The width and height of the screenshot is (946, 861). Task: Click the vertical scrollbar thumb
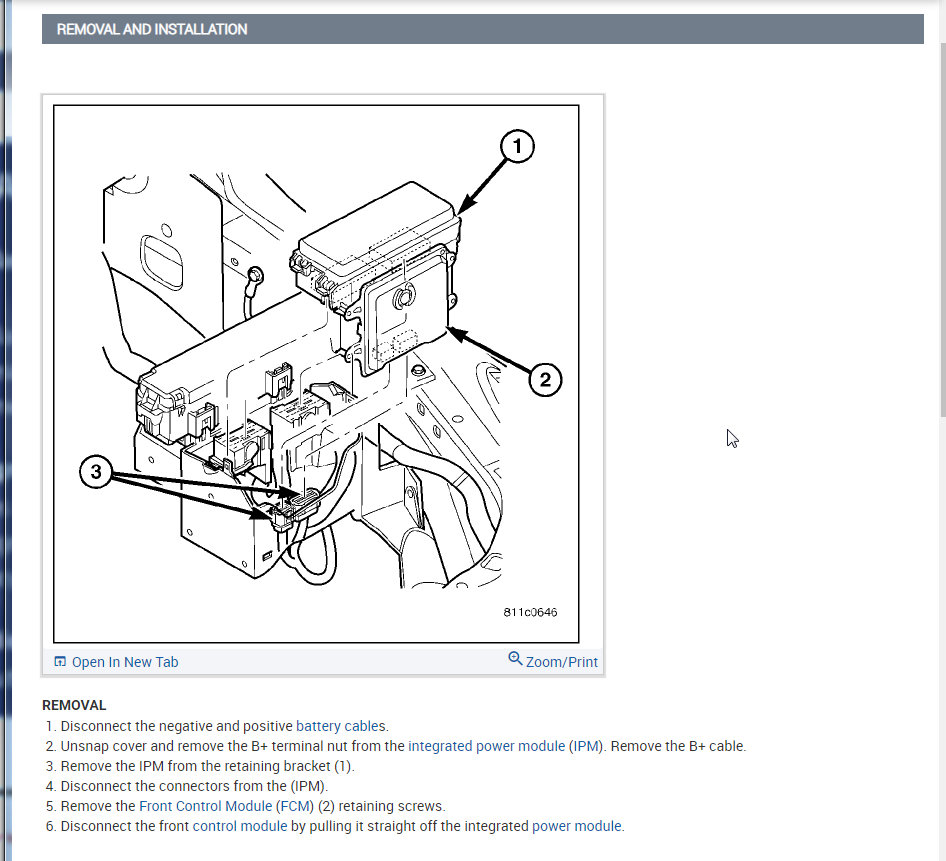(x=943, y=229)
